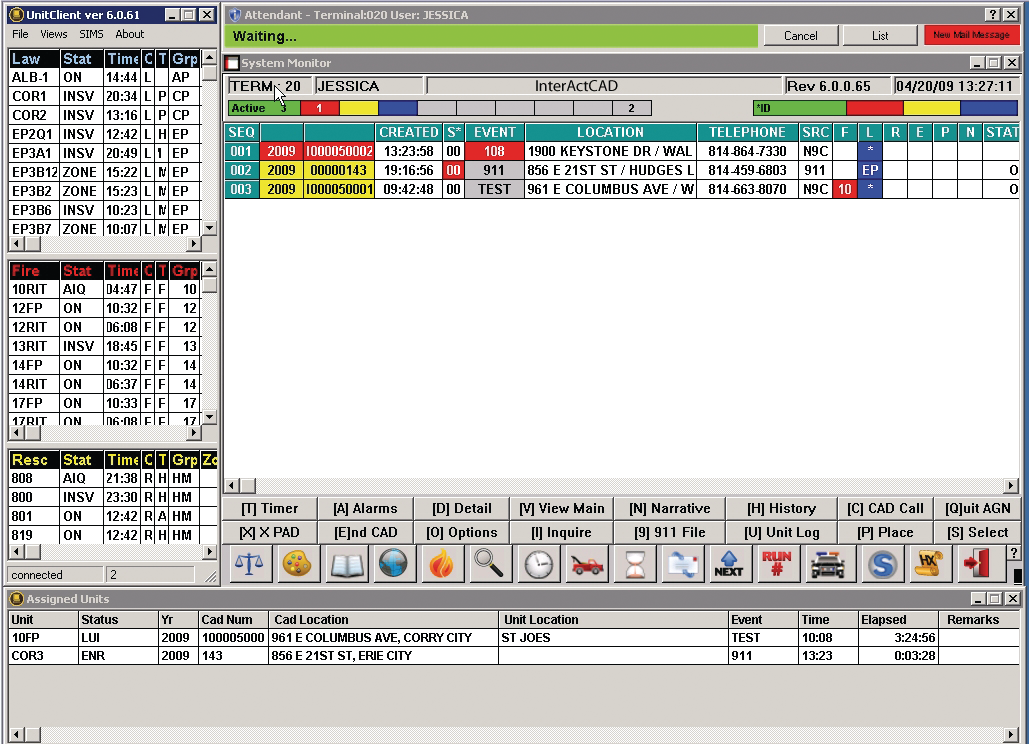This screenshot has width=1029, height=744.
Task: Select the scales of justice toolbar icon
Action: (248, 564)
